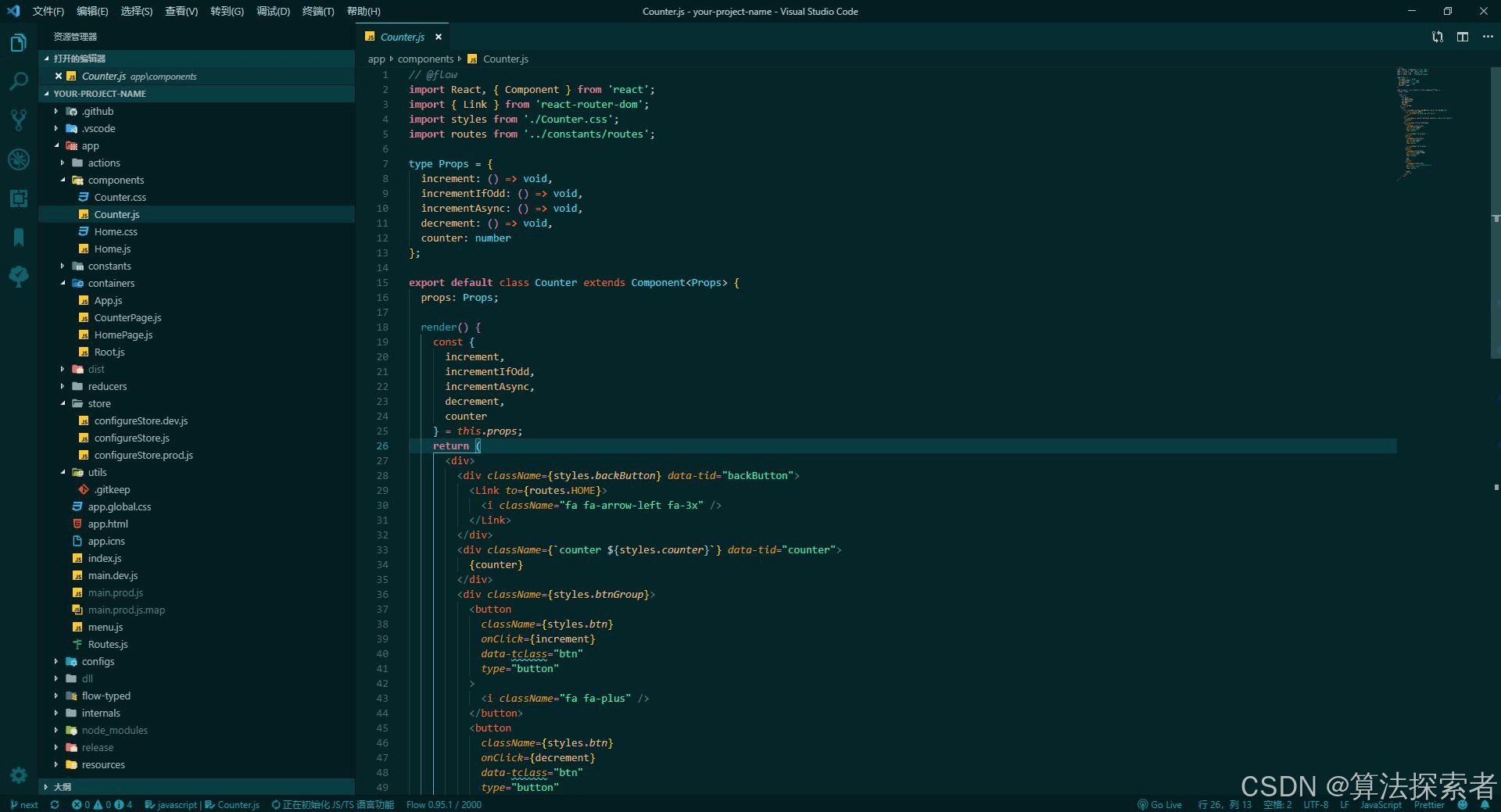Open the Explorer view in activity bar
The width and height of the screenshot is (1501, 812).
[19, 42]
